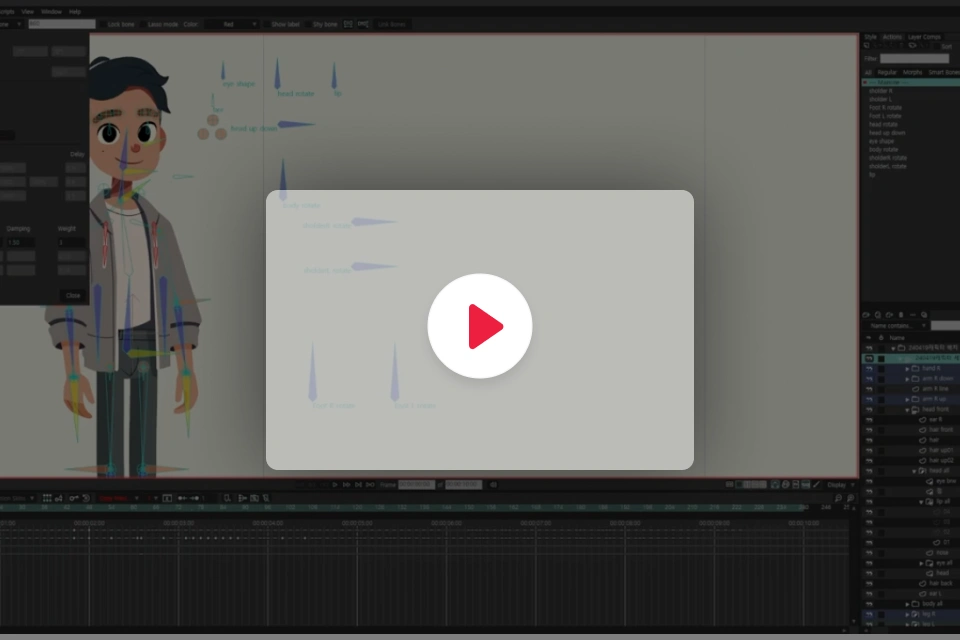
Task: Toggle visibility of 'hair front' layer
Action: 869,430
